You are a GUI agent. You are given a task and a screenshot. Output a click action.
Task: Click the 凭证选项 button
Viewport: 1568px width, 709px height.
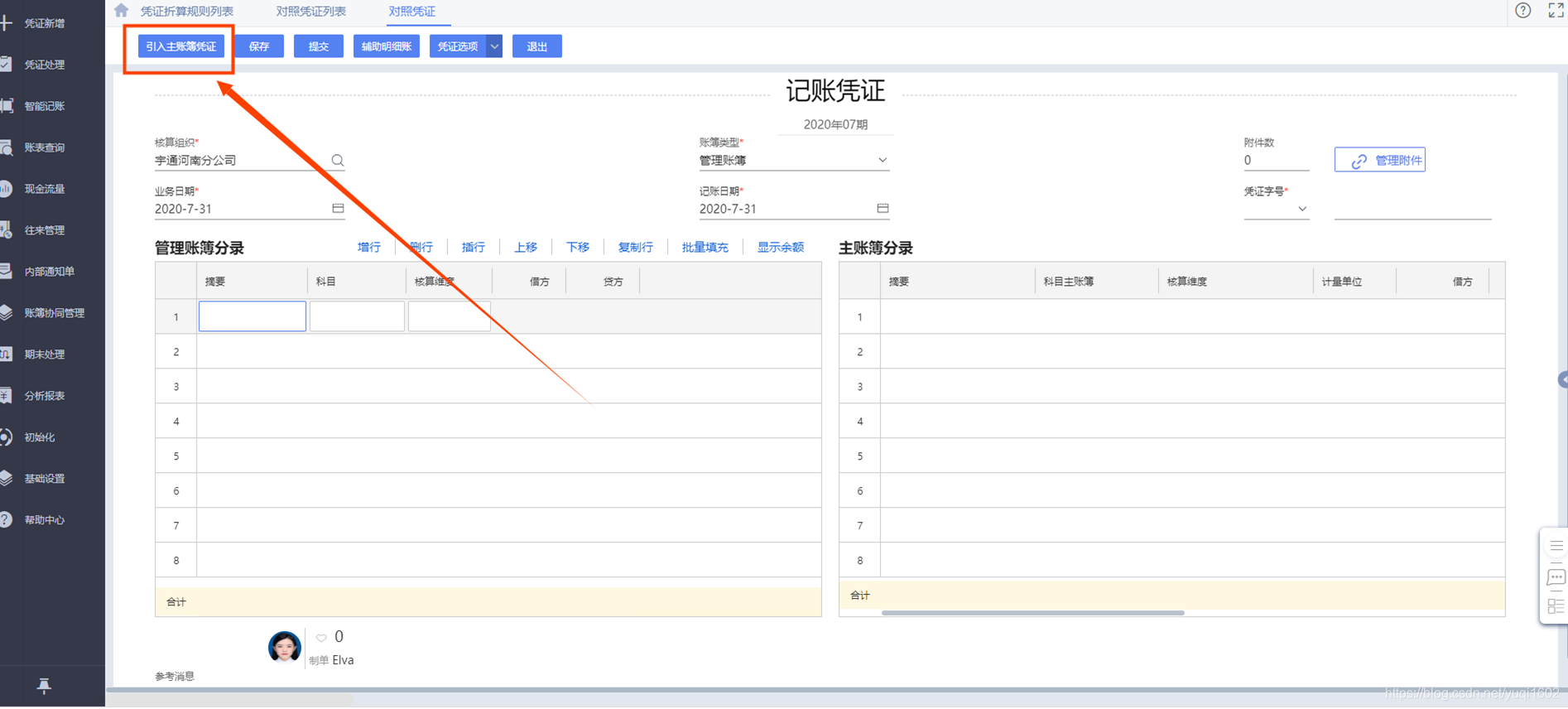[x=458, y=46]
